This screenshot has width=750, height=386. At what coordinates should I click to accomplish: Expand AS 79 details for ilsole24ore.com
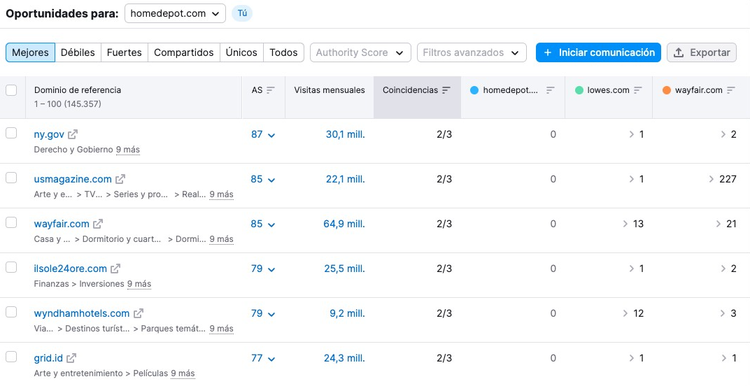pos(263,269)
